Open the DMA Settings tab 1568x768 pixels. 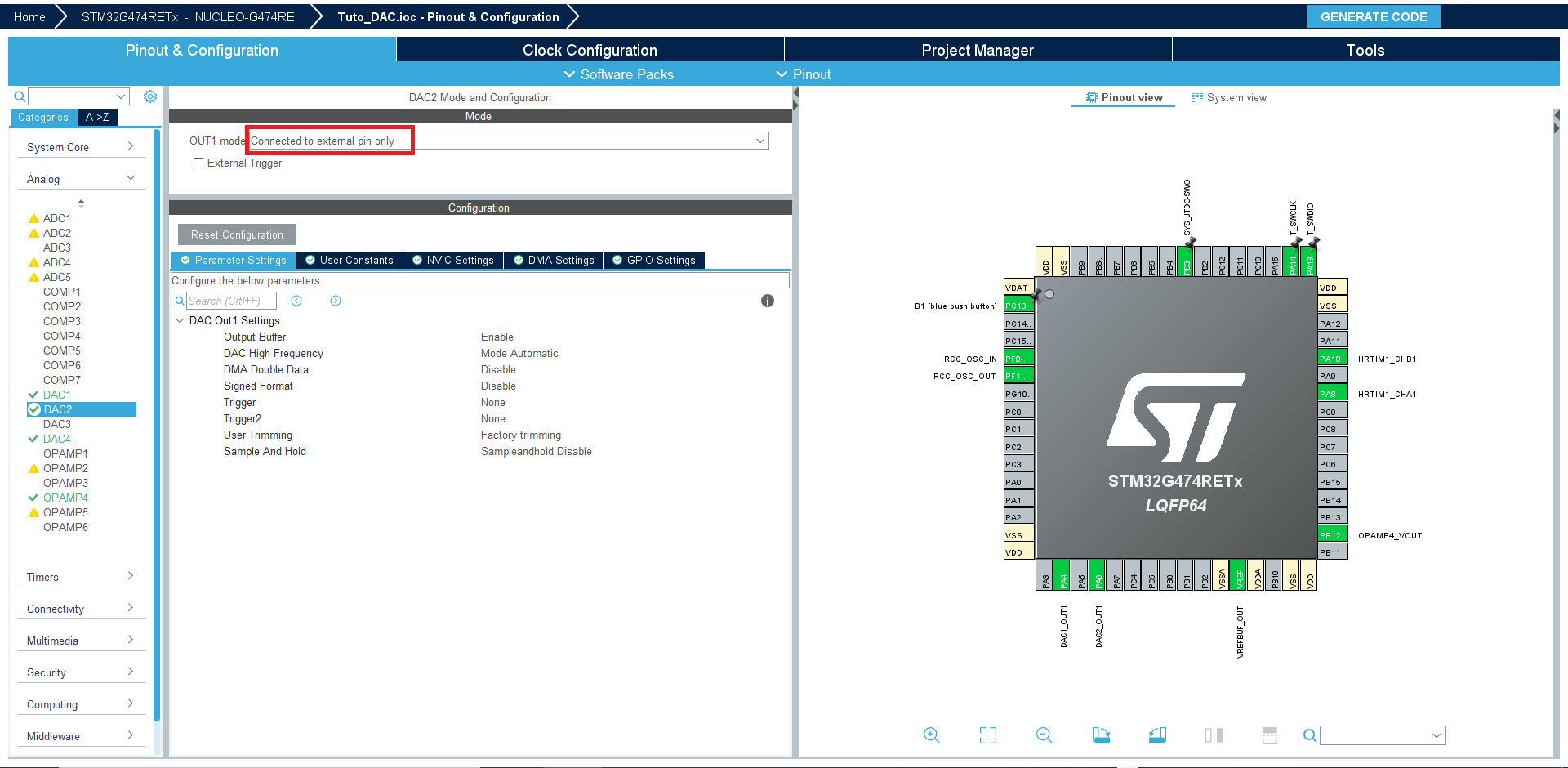[554, 261]
